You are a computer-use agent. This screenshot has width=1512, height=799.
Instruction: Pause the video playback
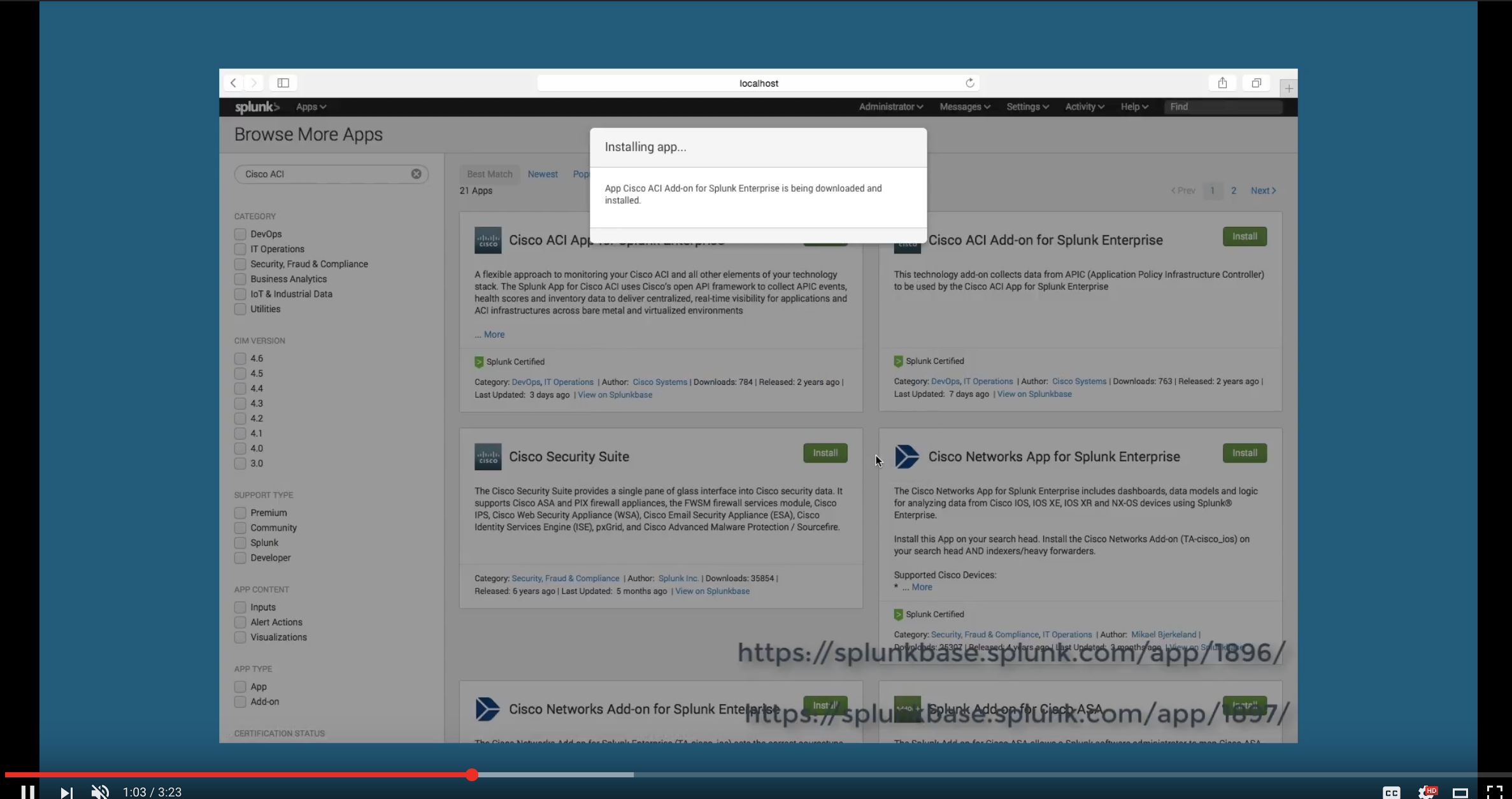tap(27, 791)
